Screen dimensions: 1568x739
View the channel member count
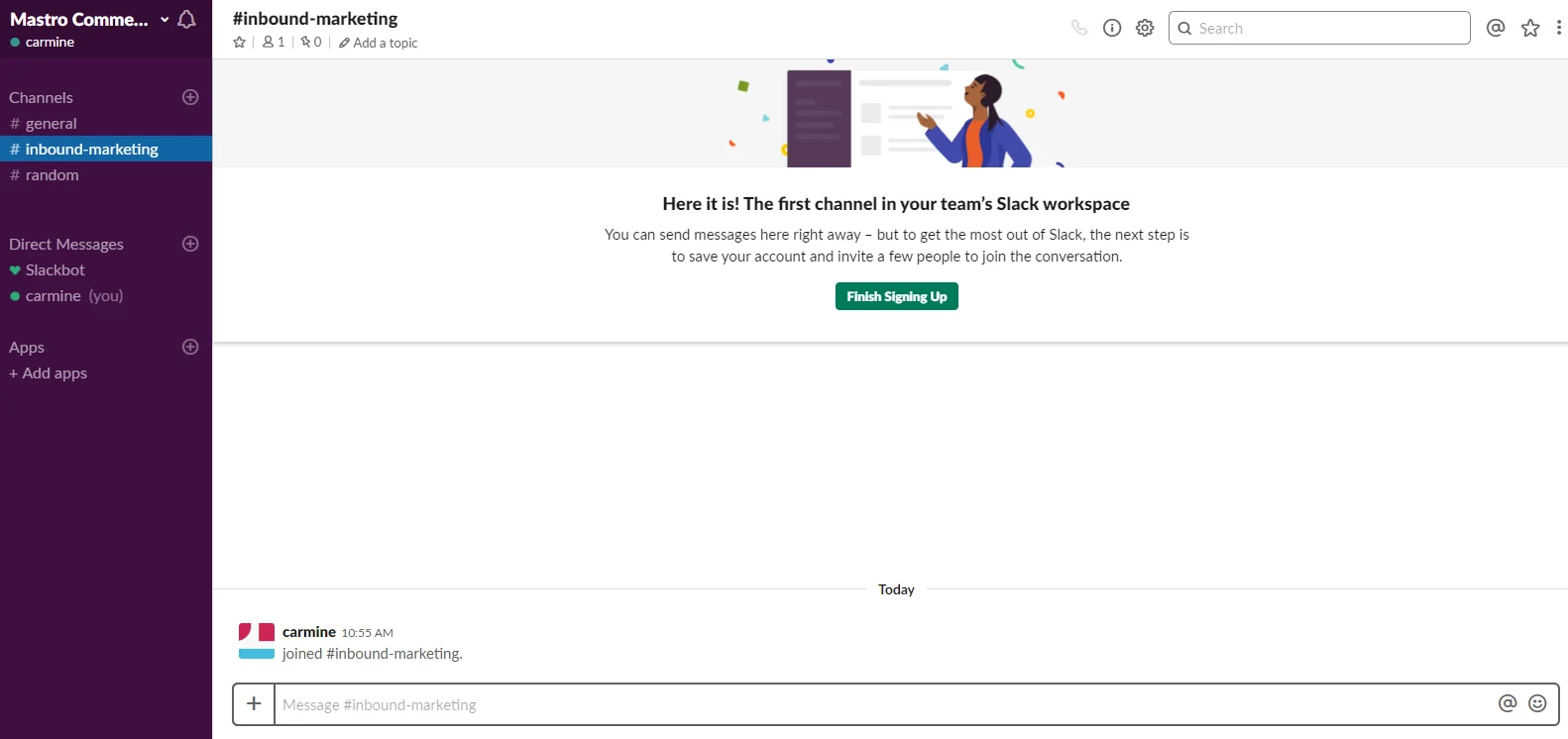274,43
